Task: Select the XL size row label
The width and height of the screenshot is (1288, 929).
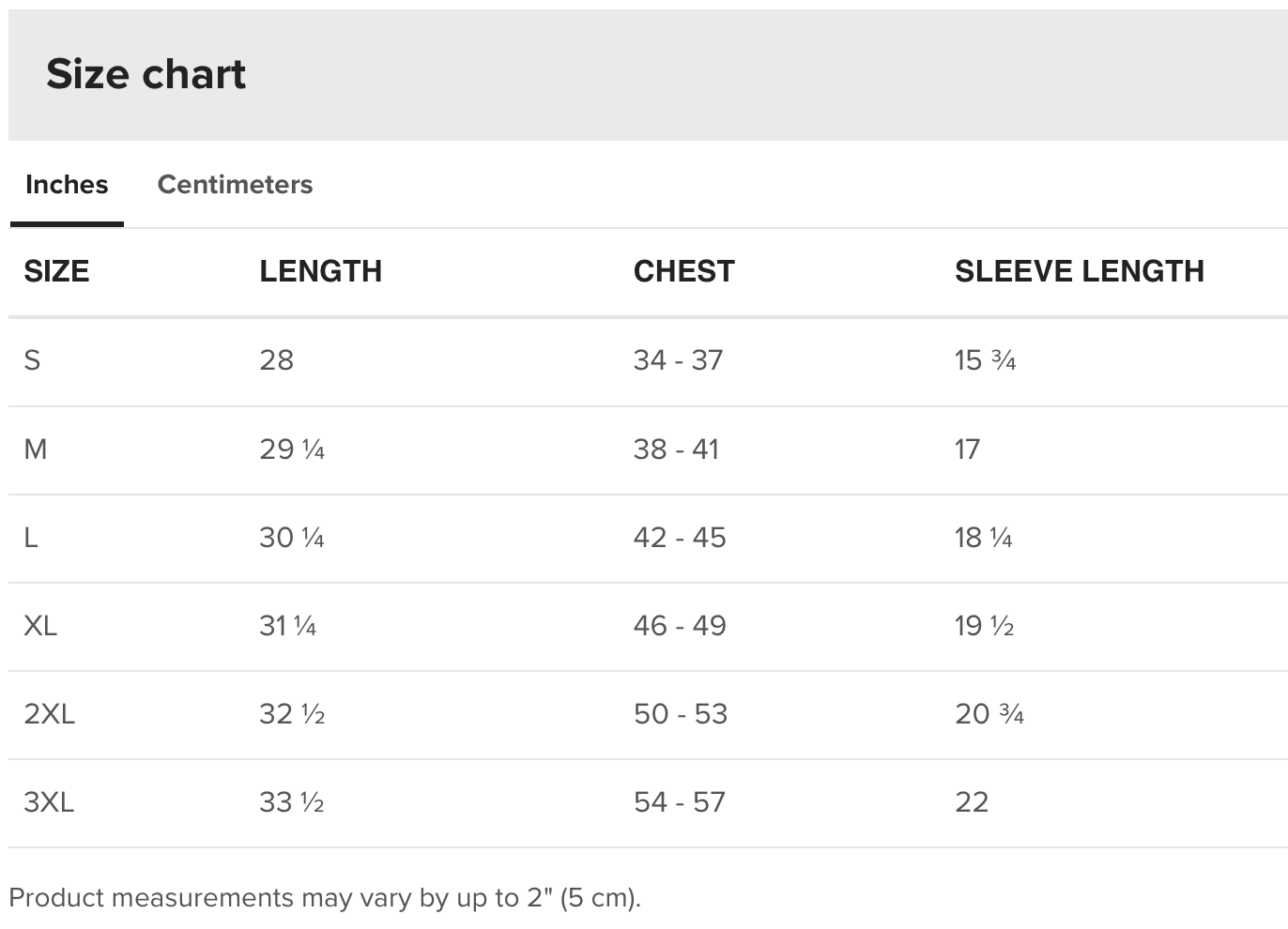Action: (40, 626)
